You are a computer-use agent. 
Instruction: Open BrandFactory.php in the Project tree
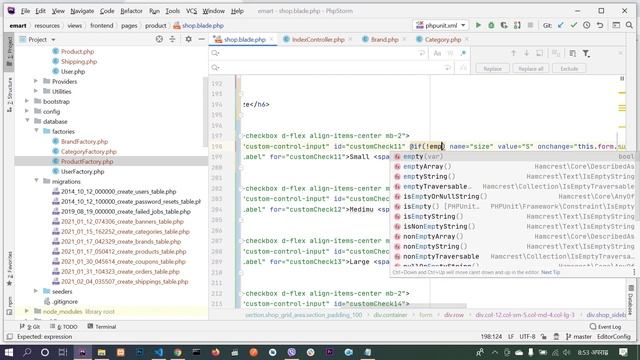[84, 141]
